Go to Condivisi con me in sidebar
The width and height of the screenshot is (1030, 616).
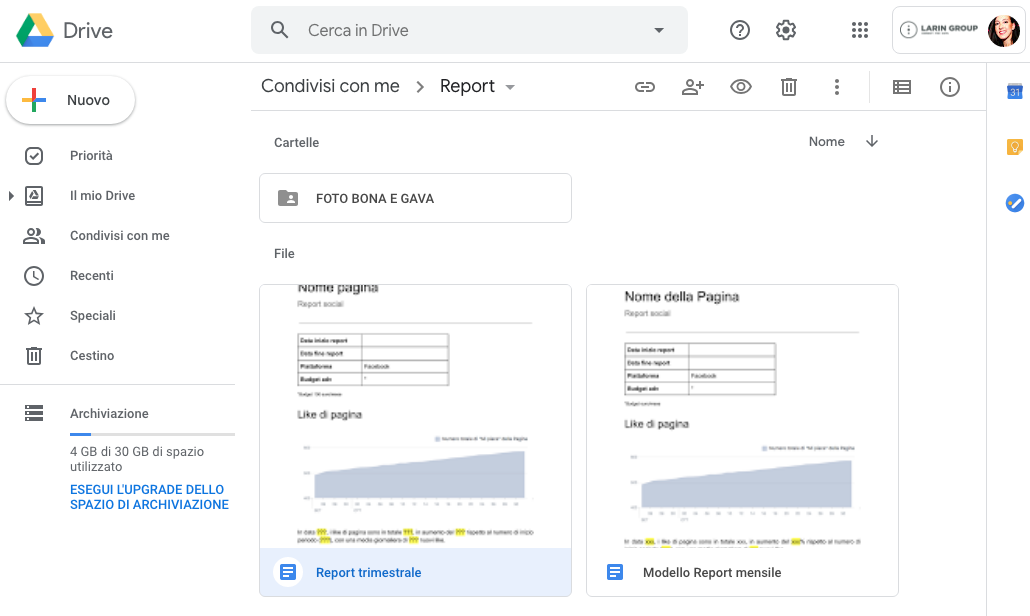[x=119, y=236]
